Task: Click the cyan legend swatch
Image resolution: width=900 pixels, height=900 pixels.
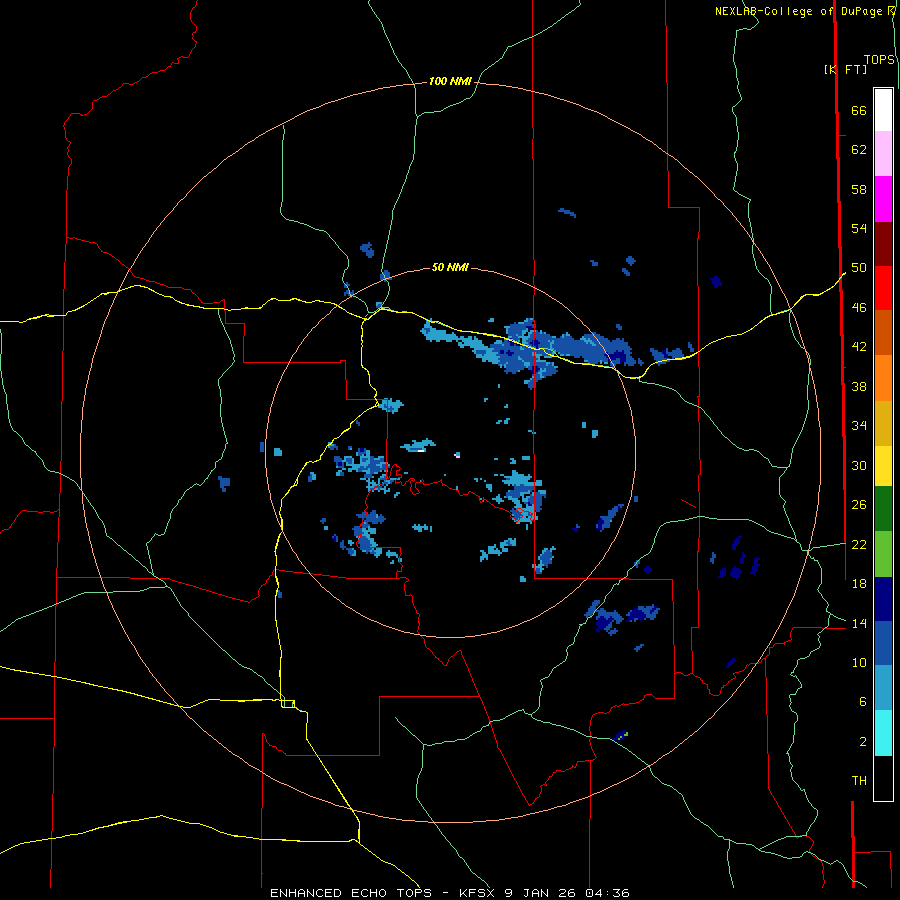Action: coord(883,733)
